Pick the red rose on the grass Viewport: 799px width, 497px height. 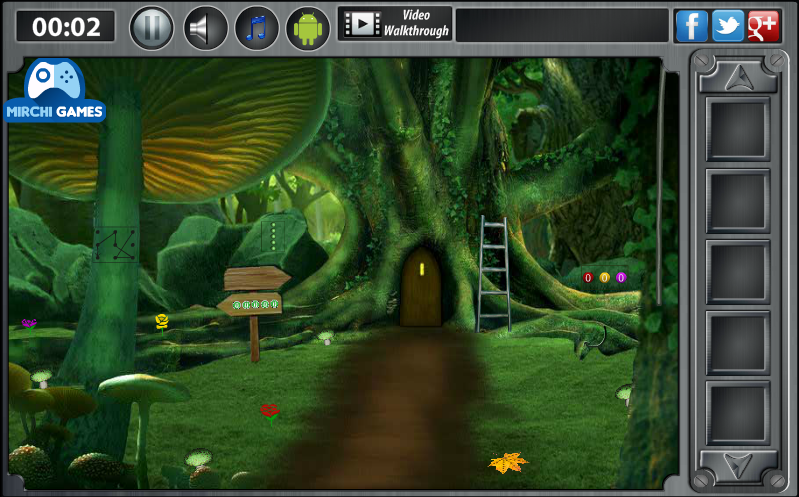pos(270,413)
